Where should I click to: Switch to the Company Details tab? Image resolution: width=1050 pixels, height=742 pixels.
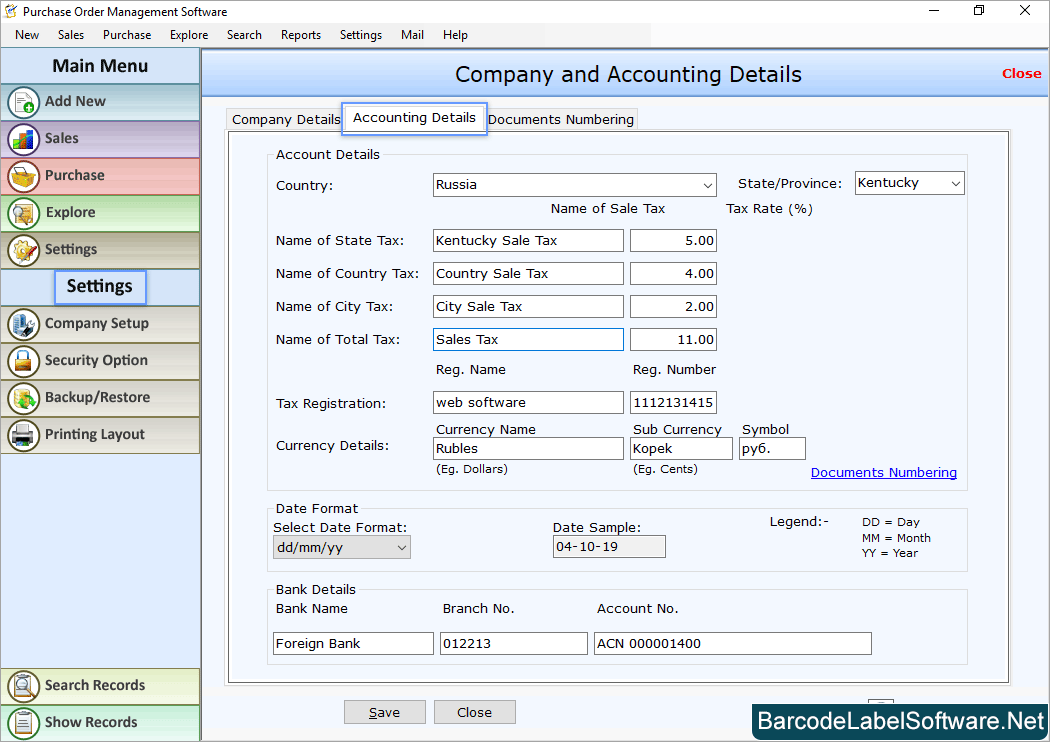tap(285, 119)
